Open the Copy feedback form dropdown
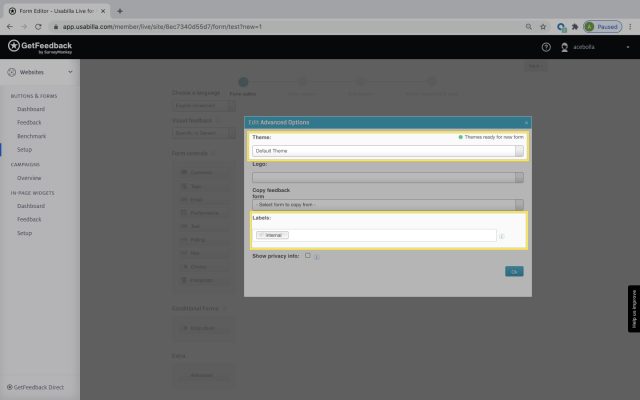640x400 pixels. [x=387, y=204]
